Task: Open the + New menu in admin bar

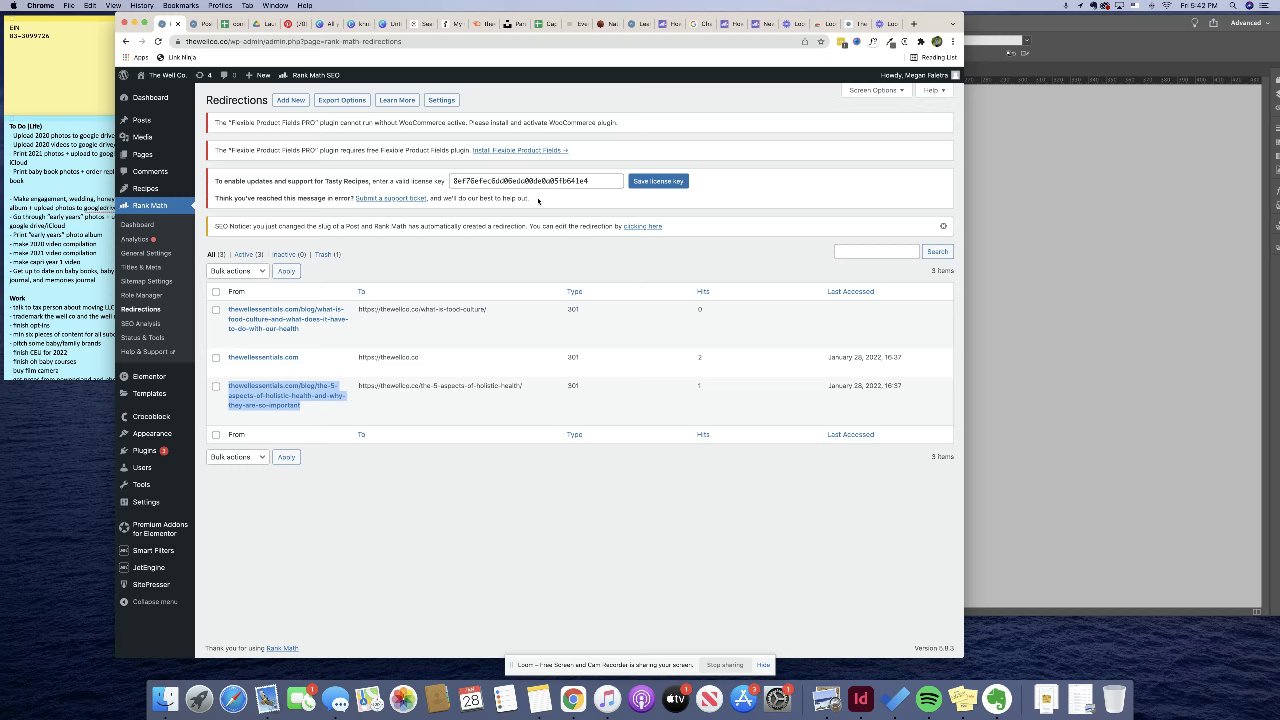Action: tap(258, 75)
